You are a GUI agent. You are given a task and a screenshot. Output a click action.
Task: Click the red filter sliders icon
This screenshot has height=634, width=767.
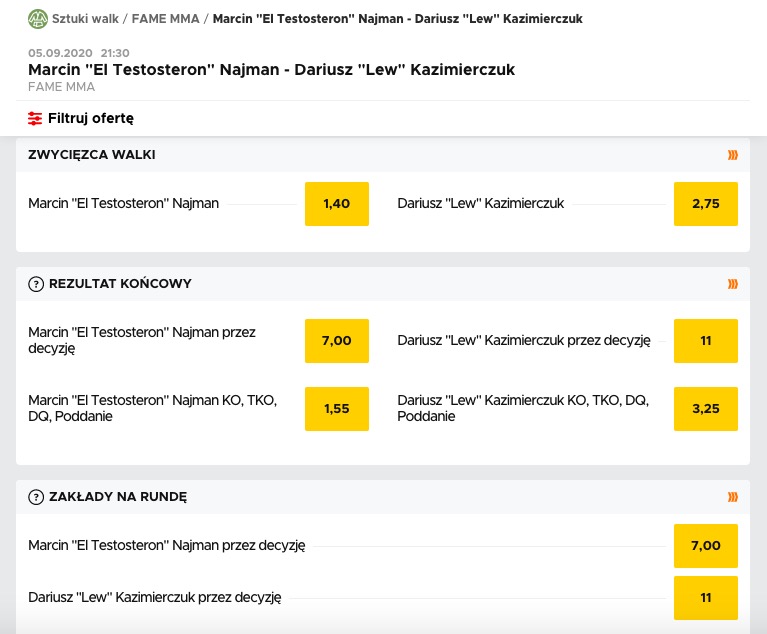point(35,118)
